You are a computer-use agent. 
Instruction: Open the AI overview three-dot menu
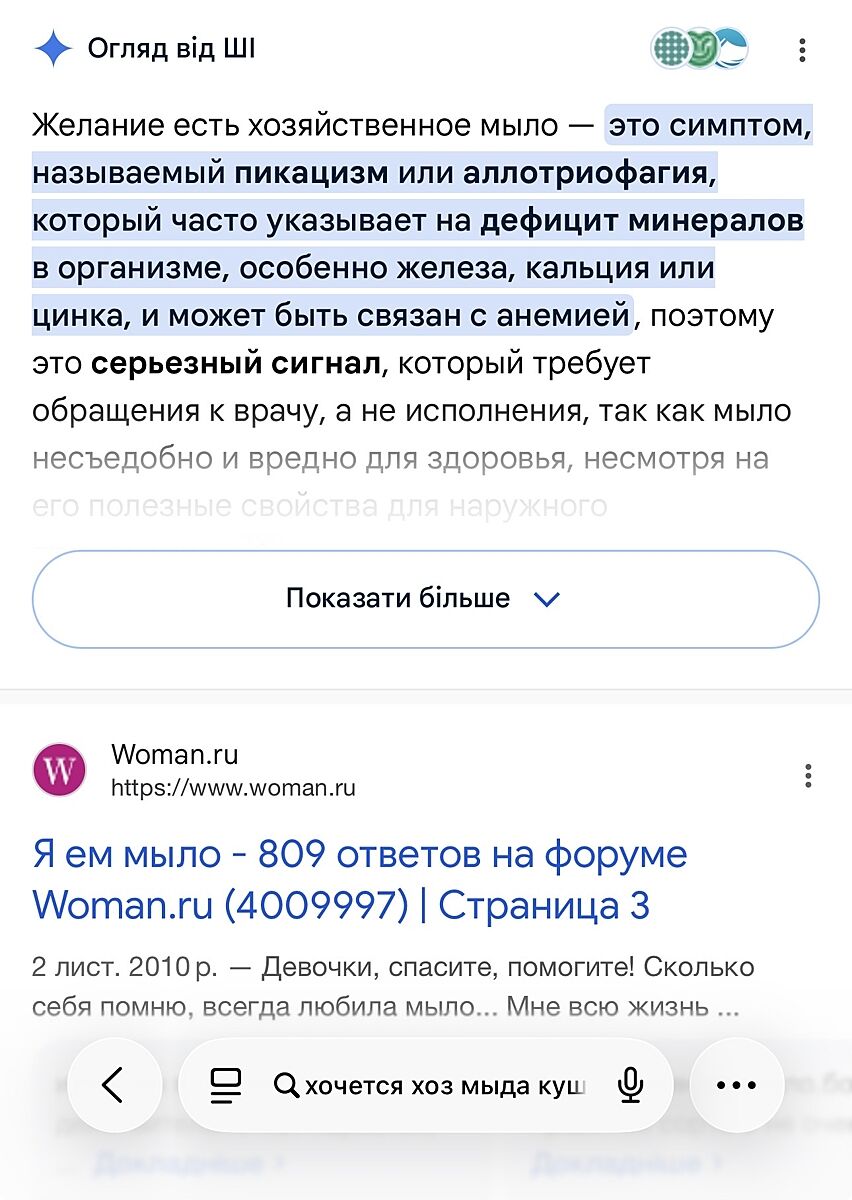tap(802, 50)
